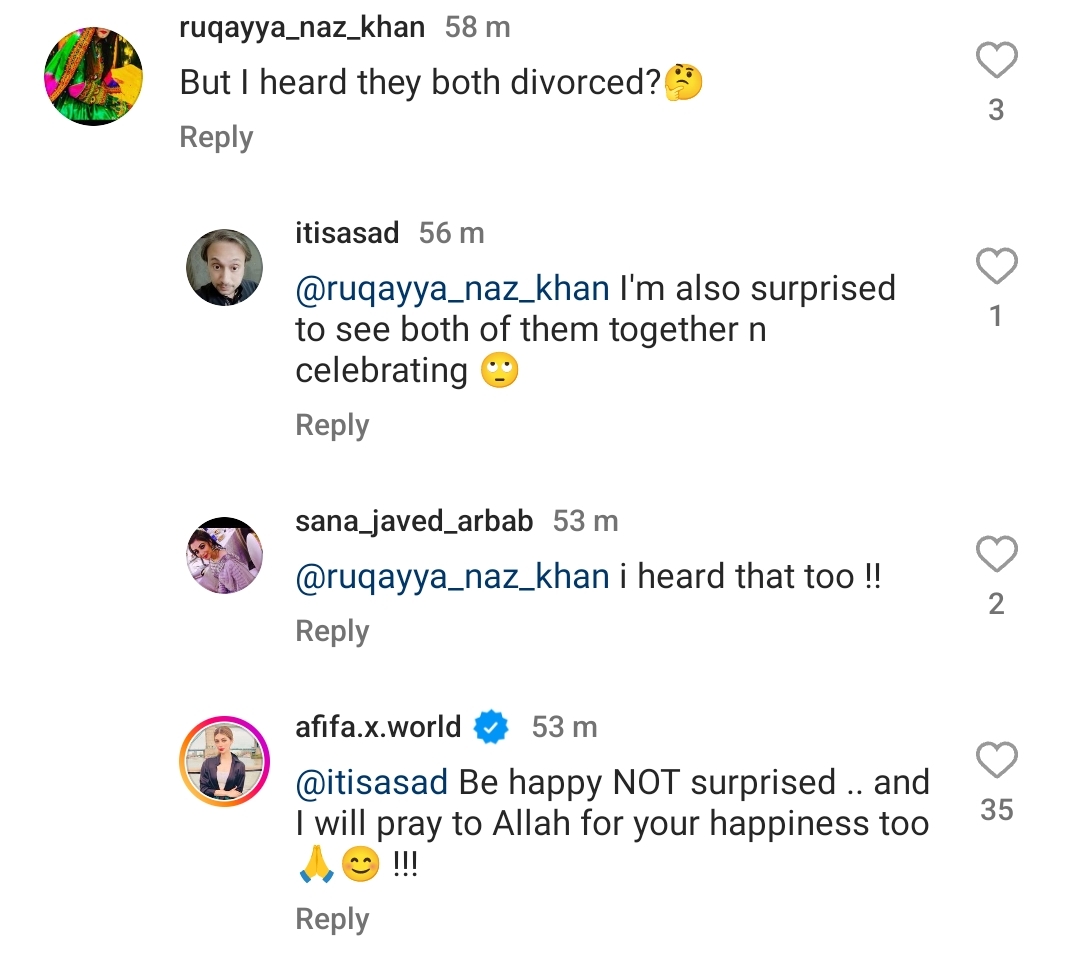1080x967 pixels.
Task: View afifa.x.world's profile picture
Action: point(224,761)
